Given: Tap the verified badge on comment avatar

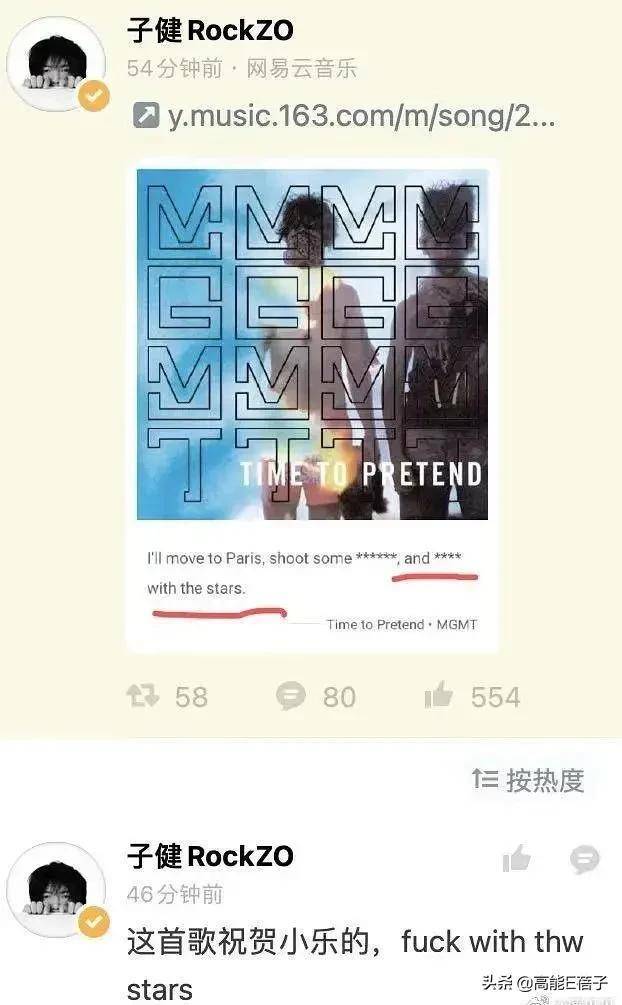Looking at the screenshot, I should tap(94, 922).
